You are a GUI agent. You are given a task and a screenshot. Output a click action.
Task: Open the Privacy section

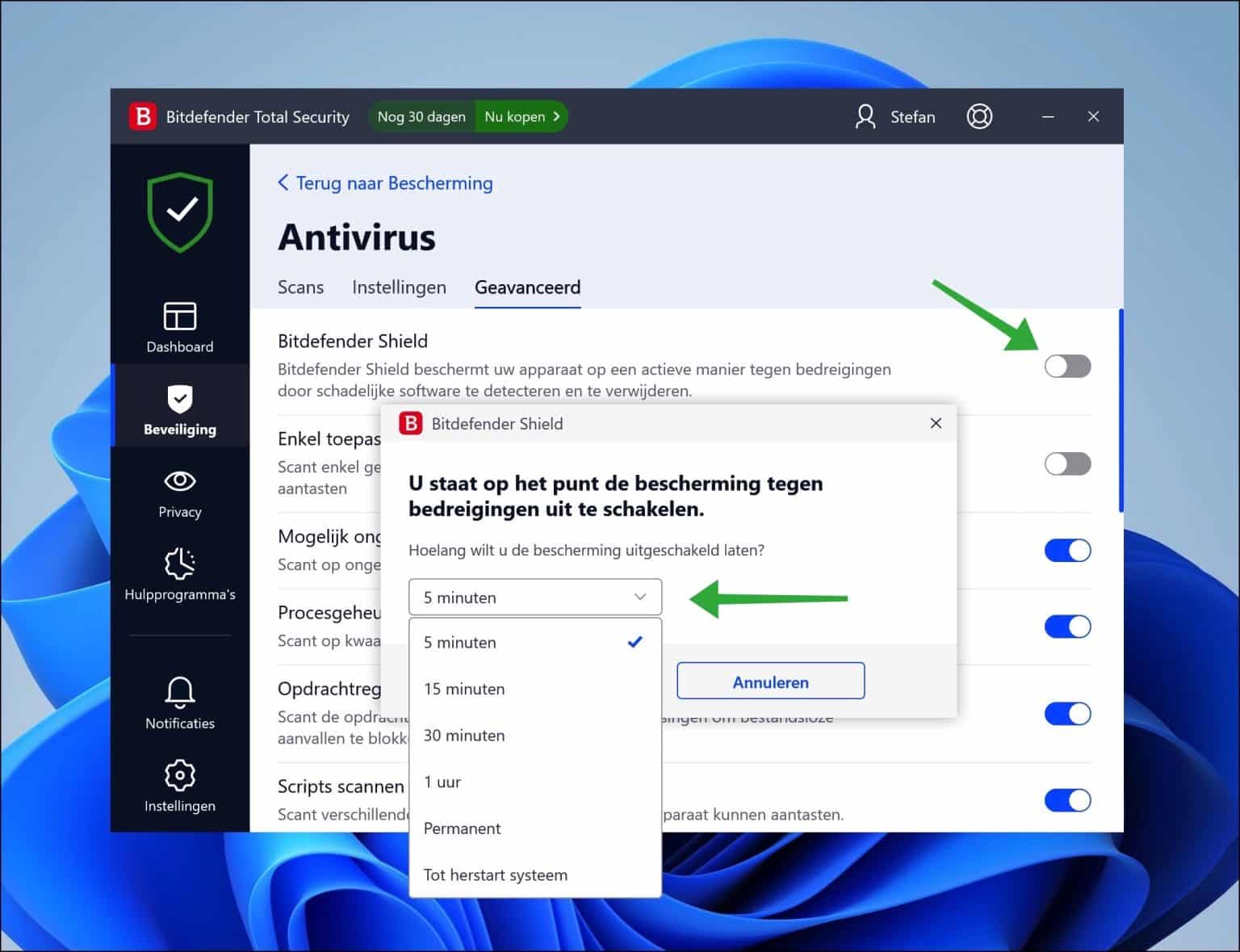(x=179, y=493)
